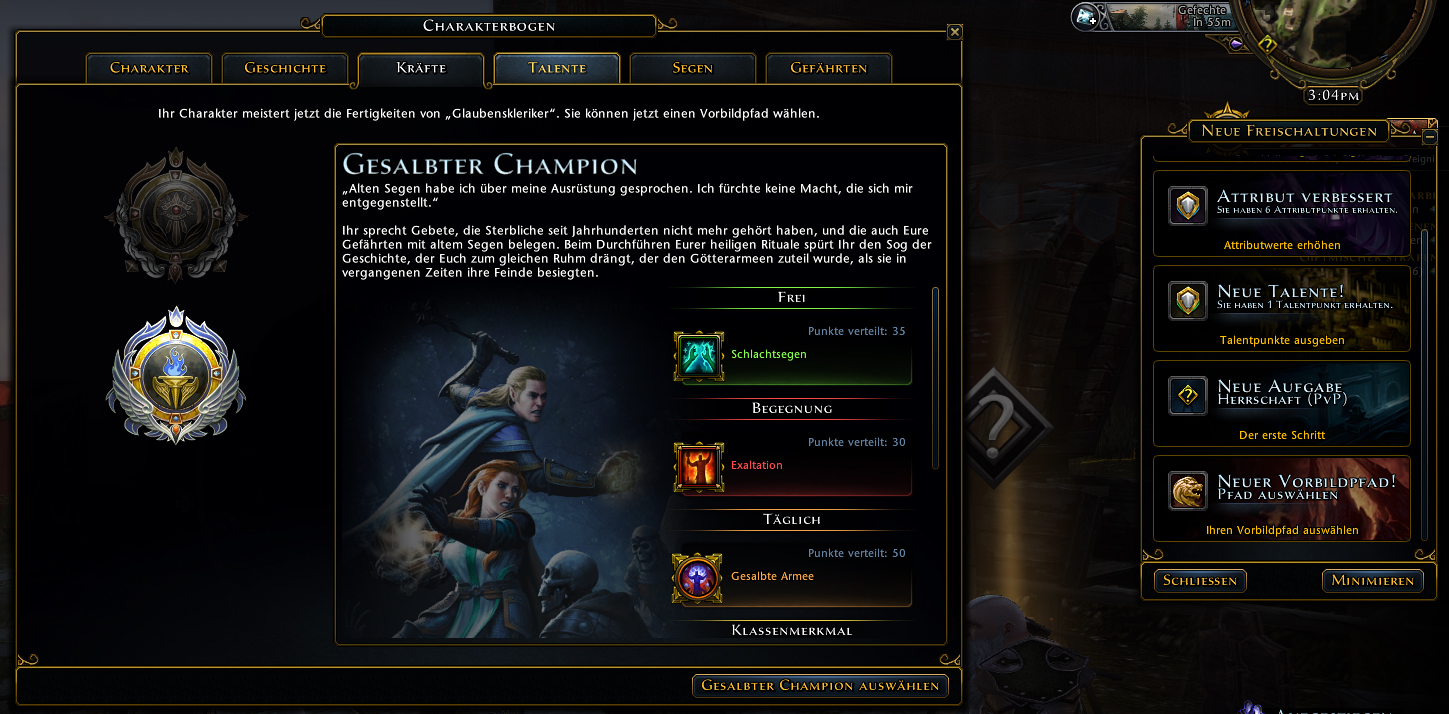This screenshot has height=714, width=1449.
Task: Select the Gesalbte Armee daily power icon
Action: 699,578
